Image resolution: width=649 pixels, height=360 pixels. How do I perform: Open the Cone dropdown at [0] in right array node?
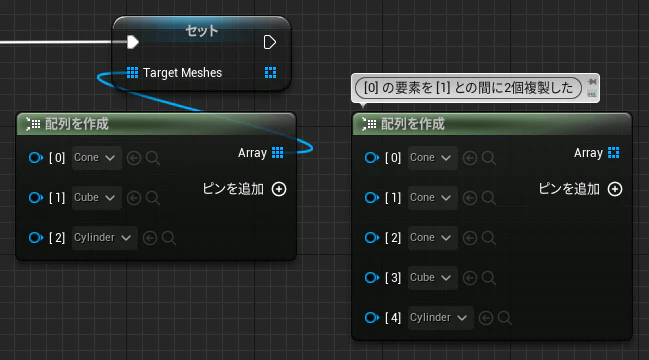[x=433, y=158]
